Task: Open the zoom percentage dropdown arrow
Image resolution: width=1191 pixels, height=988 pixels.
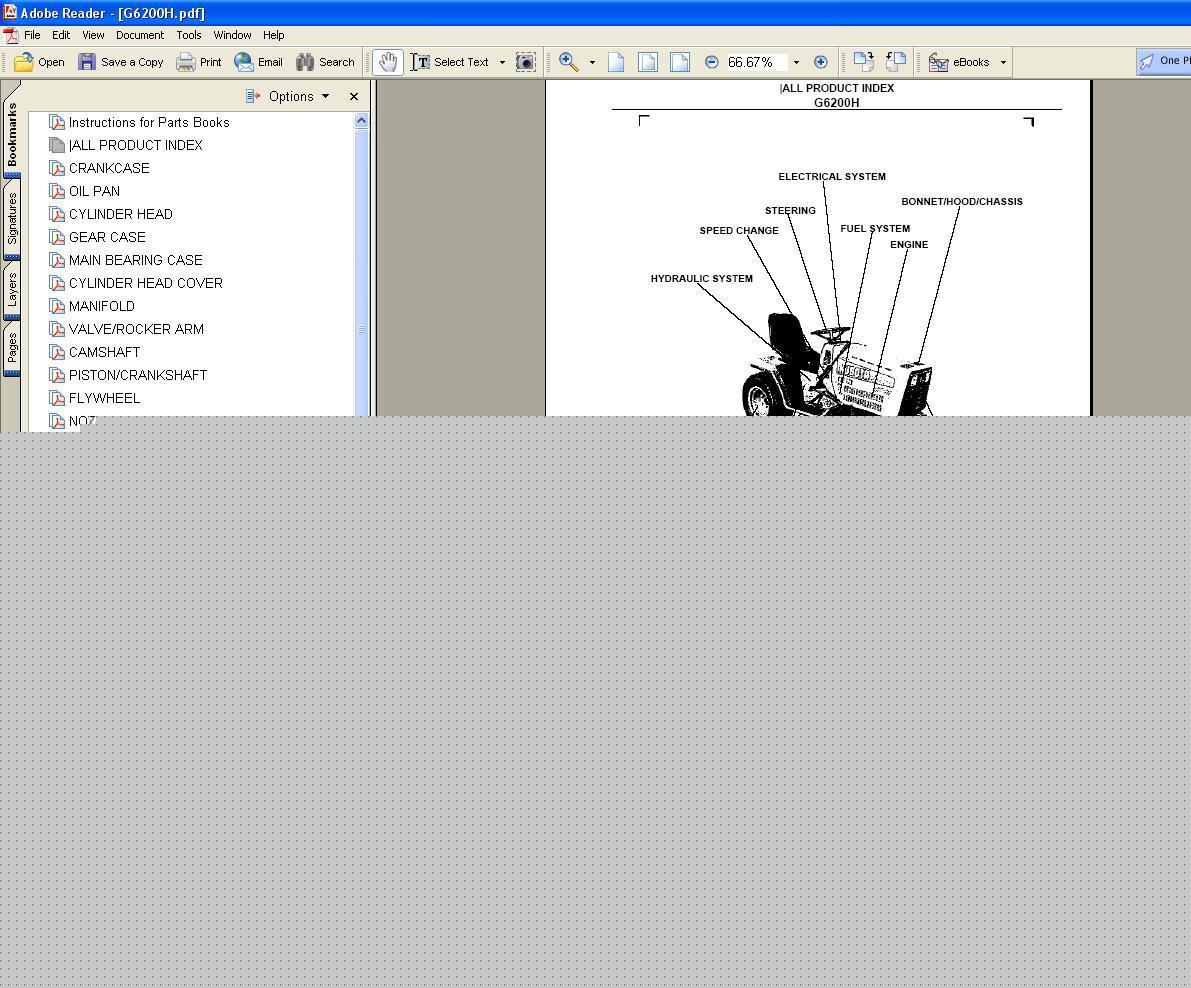Action: coord(796,62)
